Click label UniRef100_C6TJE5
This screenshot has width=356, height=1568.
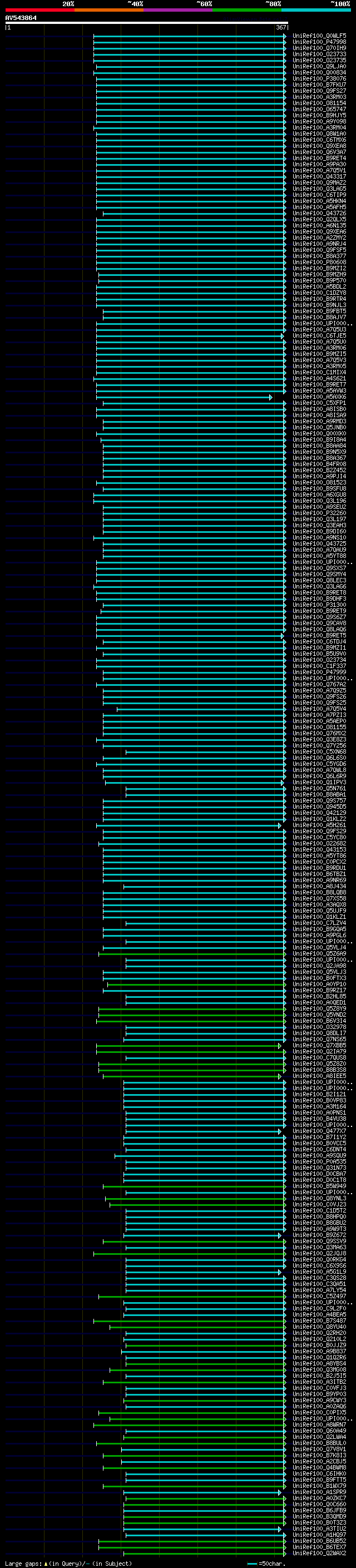click(319, 335)
